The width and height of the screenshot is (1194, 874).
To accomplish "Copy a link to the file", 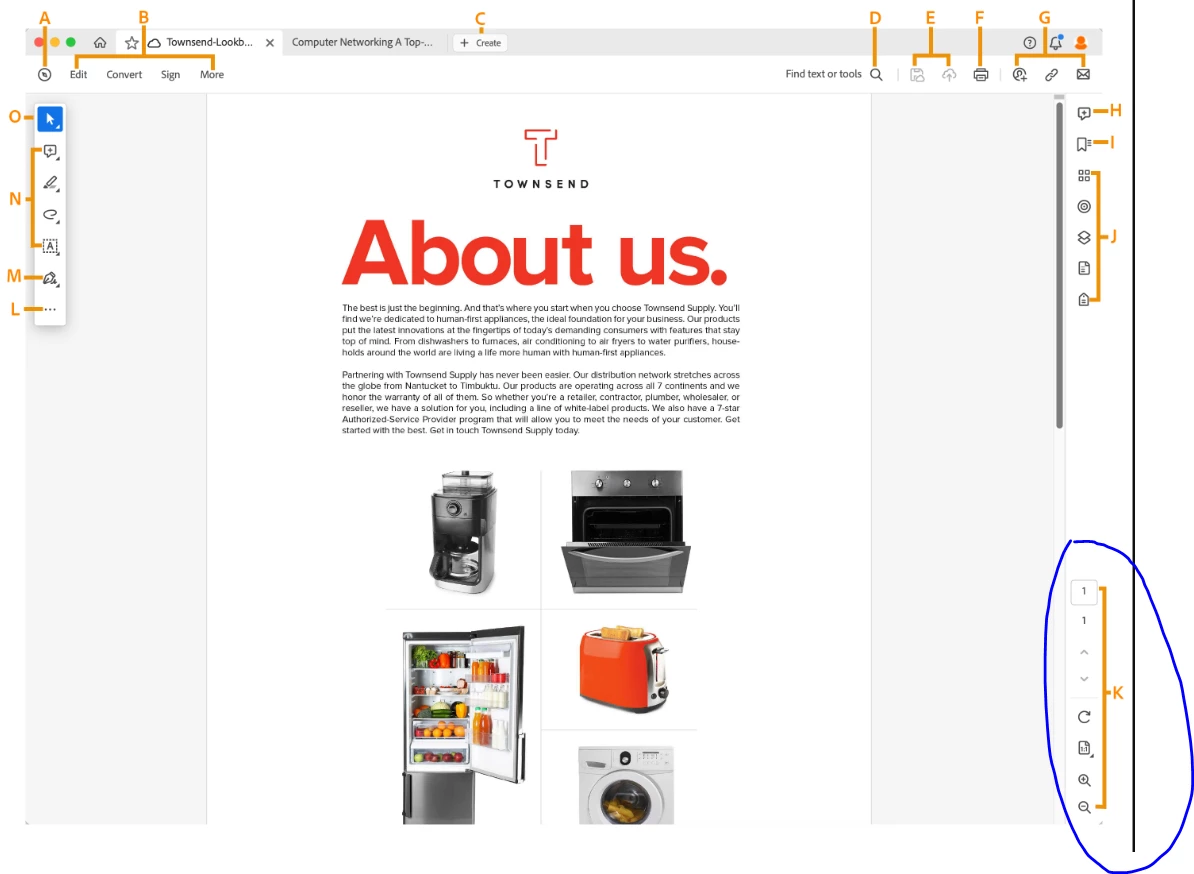I will pyautogui.click(x=1052, y=75).
